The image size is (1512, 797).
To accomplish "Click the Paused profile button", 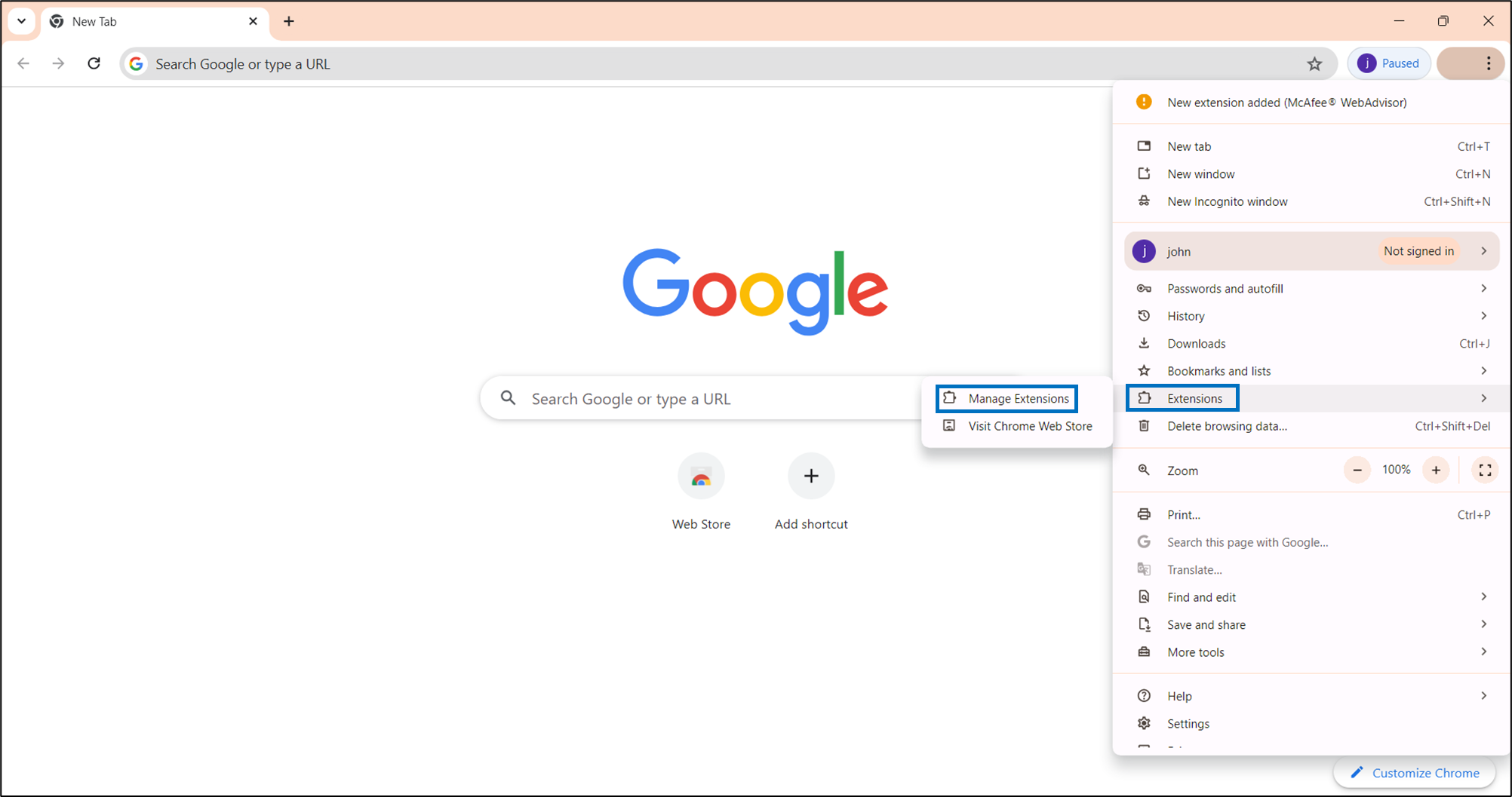I will 1389,63.
